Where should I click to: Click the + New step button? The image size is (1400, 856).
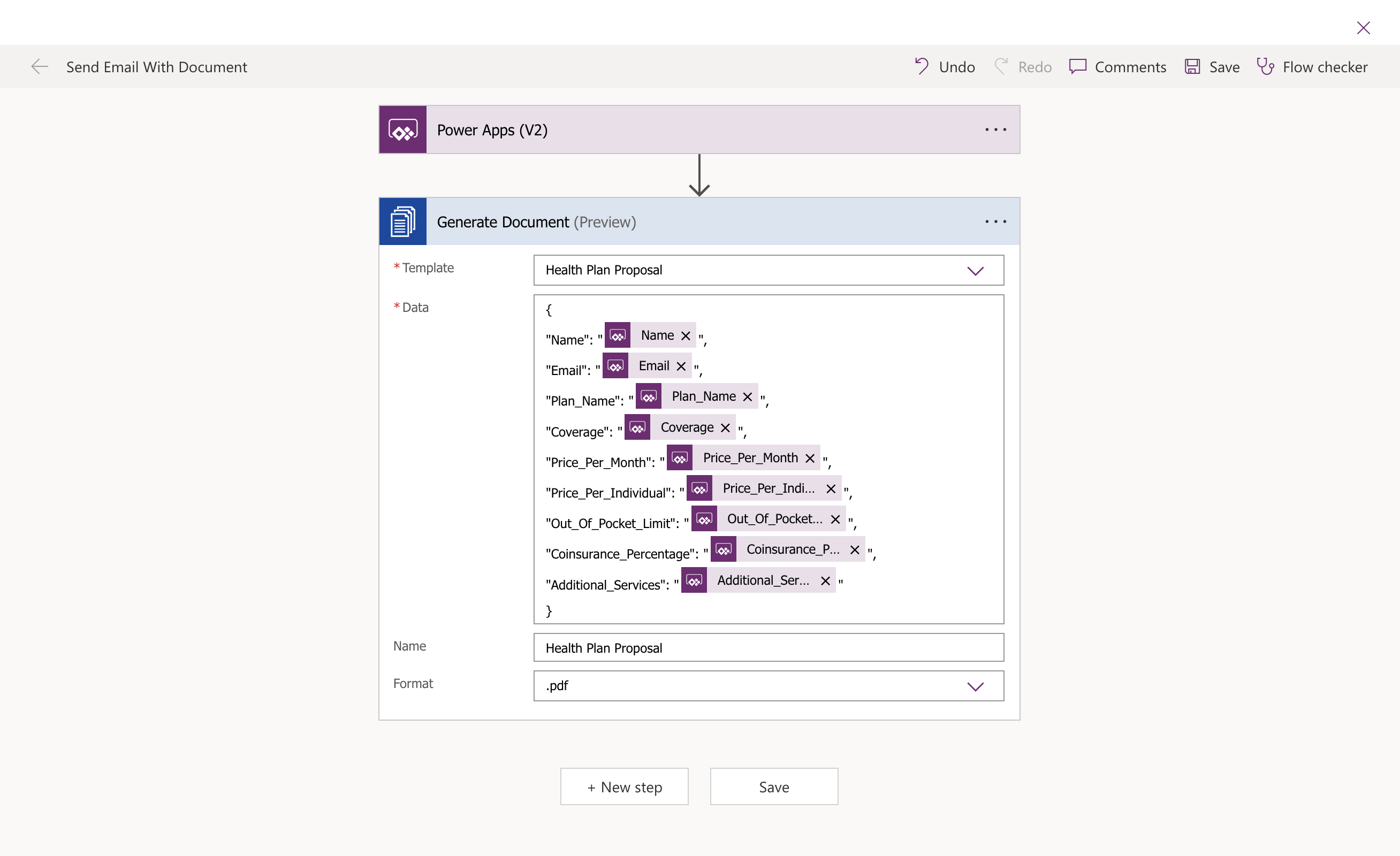624,786
